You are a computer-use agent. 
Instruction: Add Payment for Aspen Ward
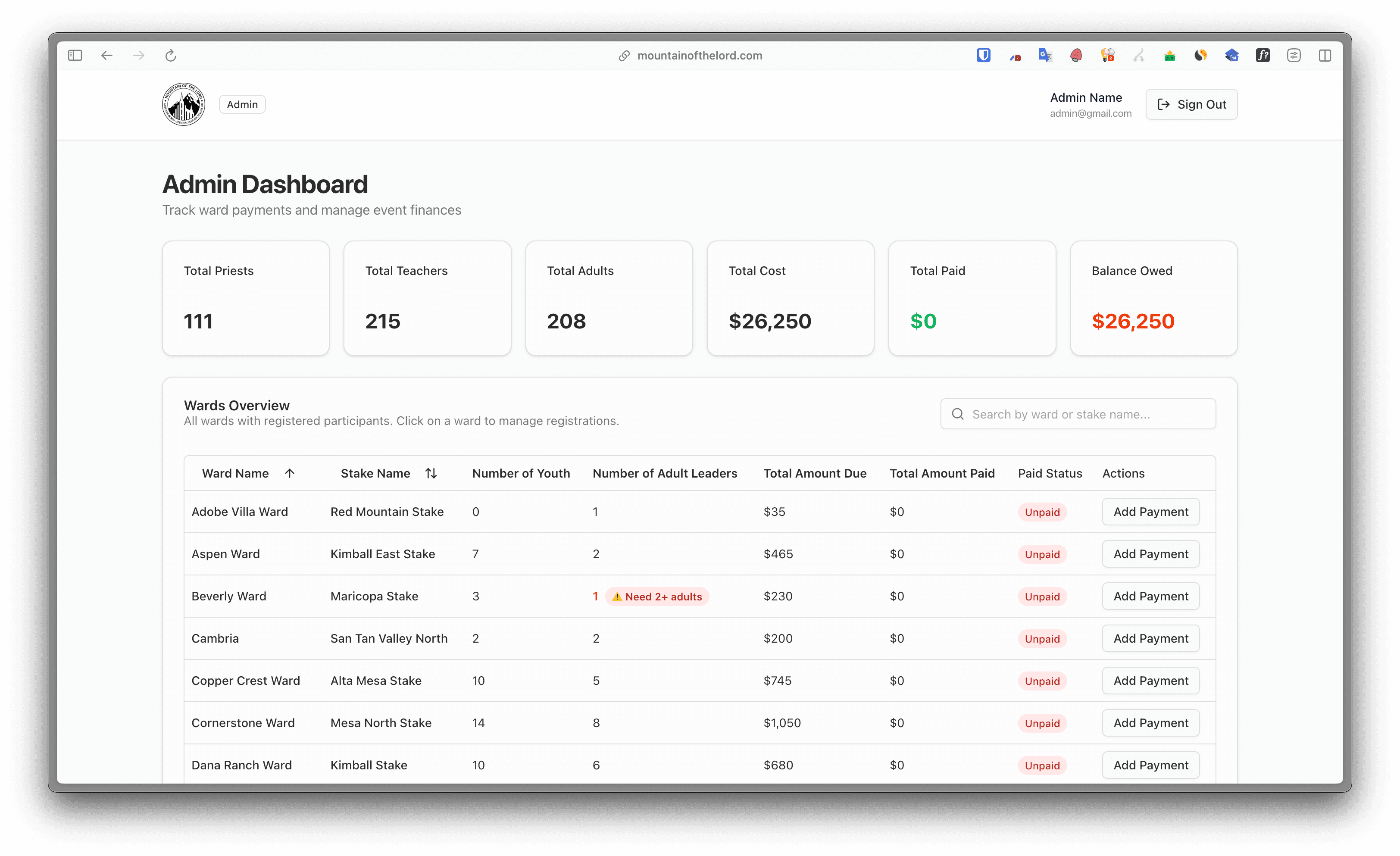(1150, 554)
